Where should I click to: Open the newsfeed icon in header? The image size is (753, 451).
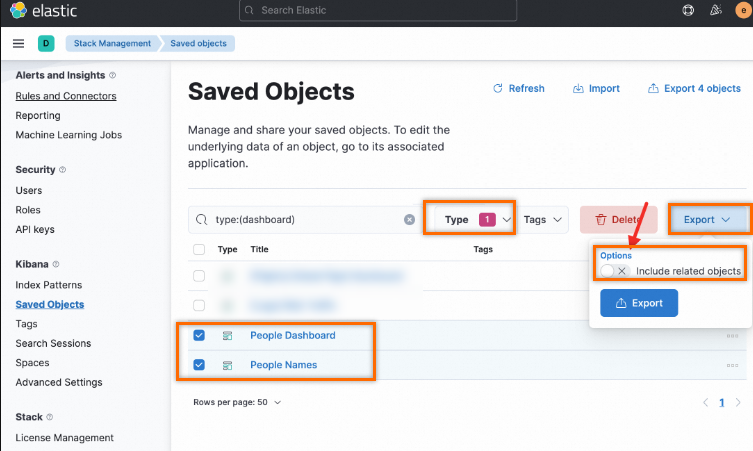pyautogui.click(x=715, y=11)
